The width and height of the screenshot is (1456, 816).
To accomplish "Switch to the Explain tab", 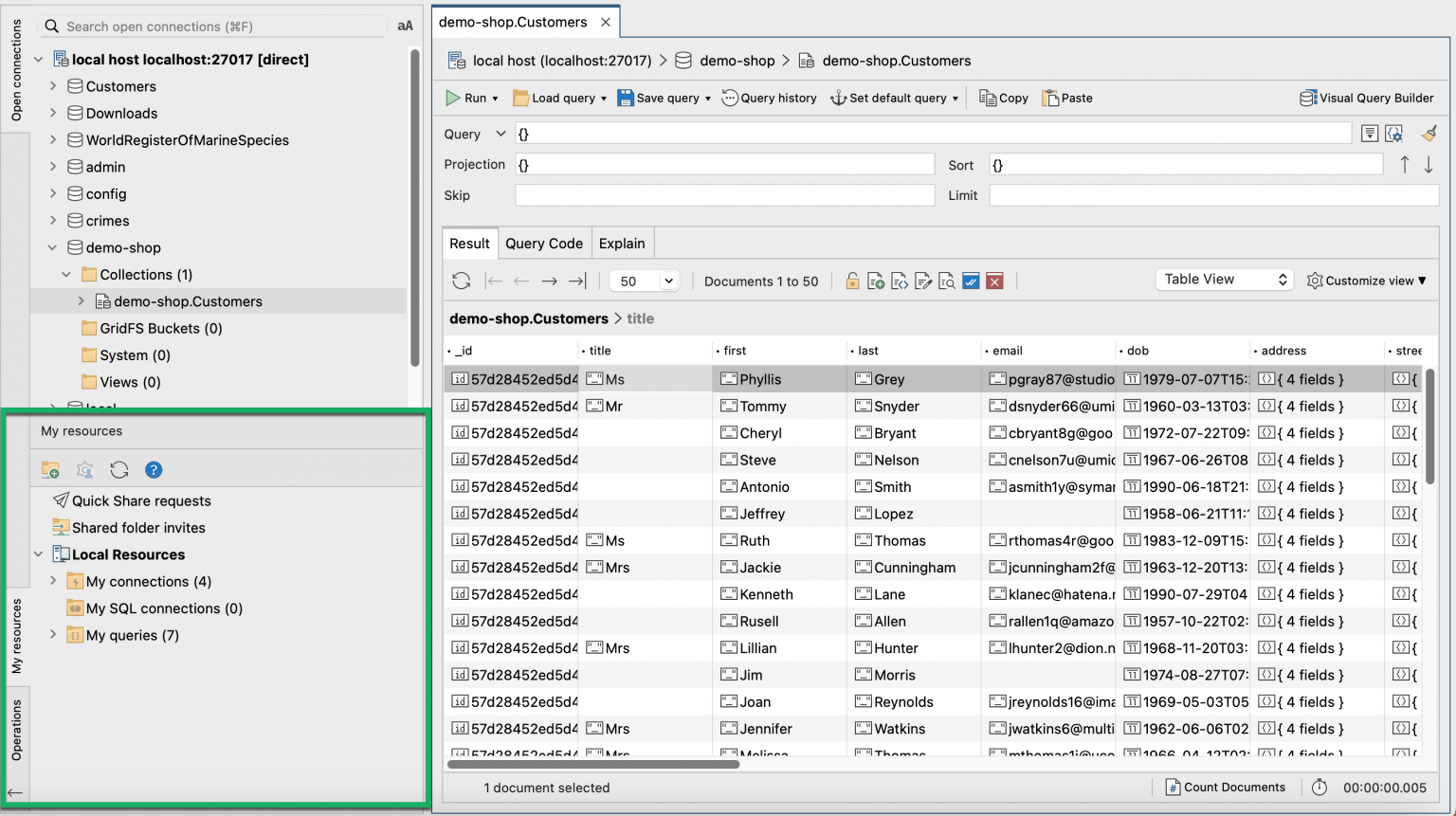I will [x=622, y=244].
